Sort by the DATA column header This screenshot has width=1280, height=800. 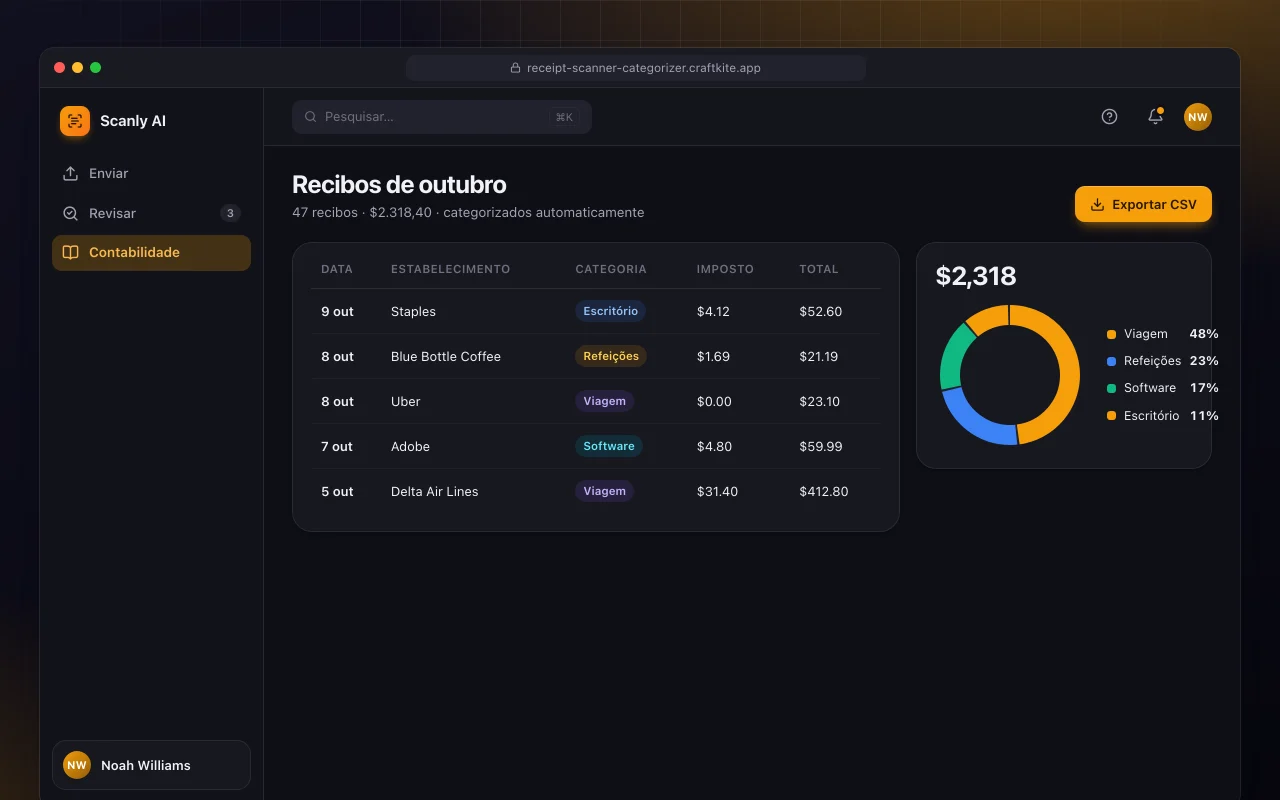tap(337, 269)
